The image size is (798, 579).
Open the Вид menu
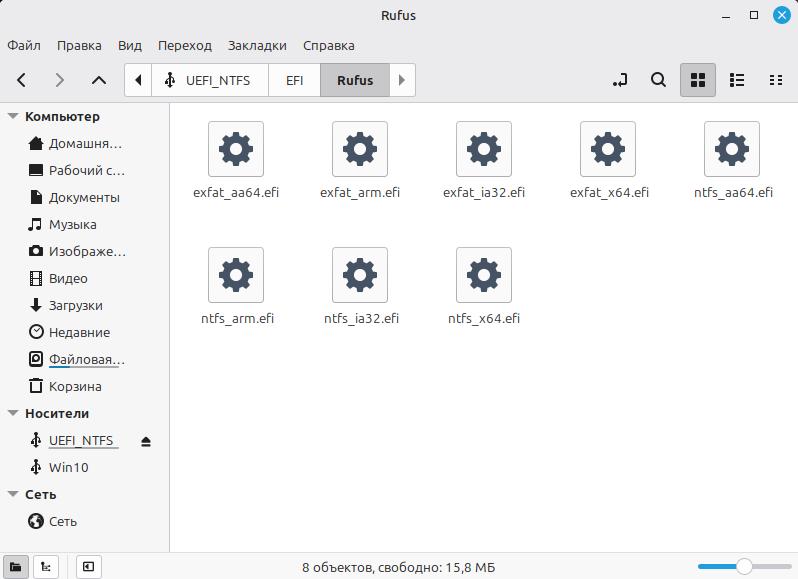130,45
